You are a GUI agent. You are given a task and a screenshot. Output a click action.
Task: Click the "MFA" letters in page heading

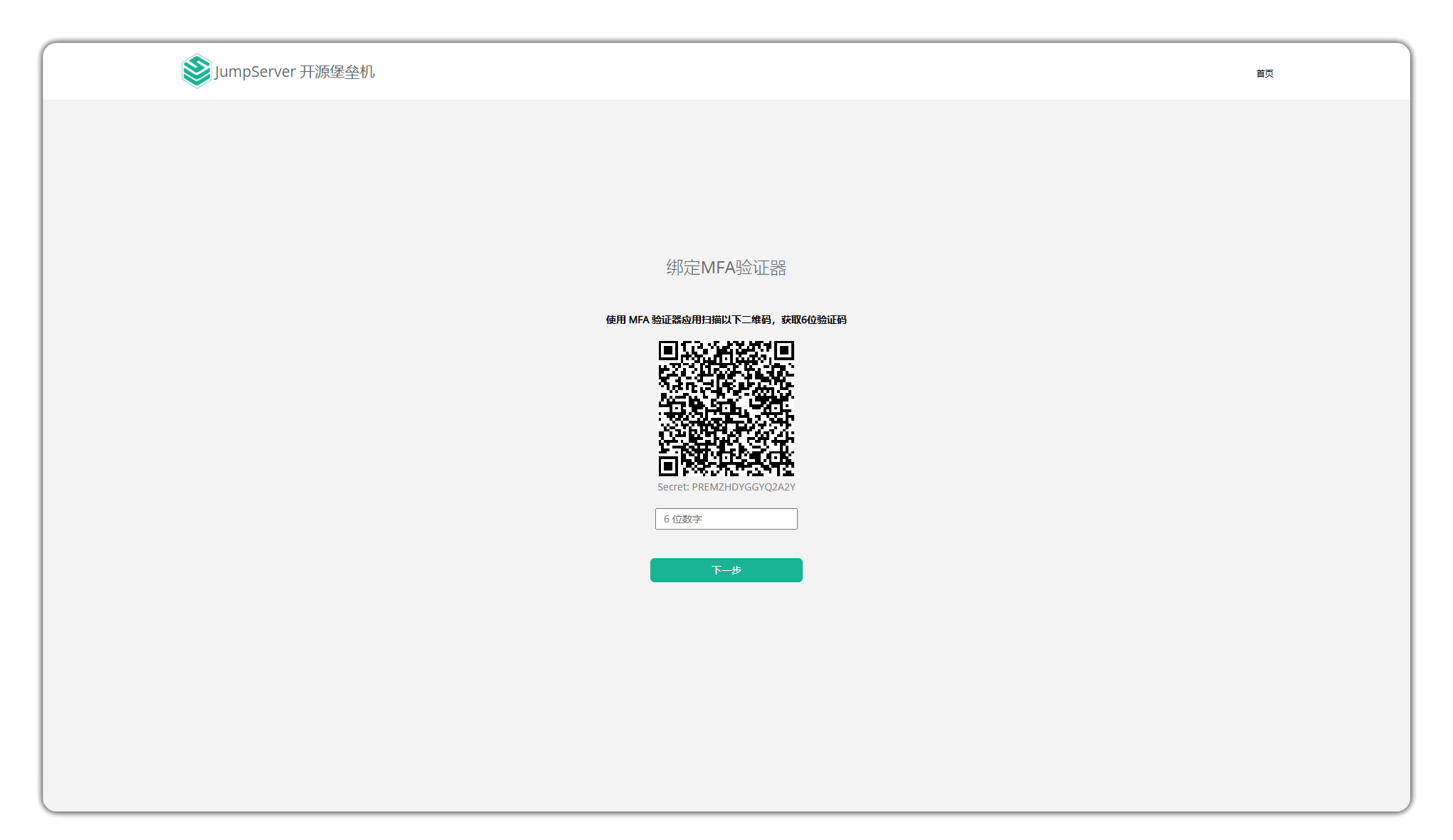pos(718,268)
